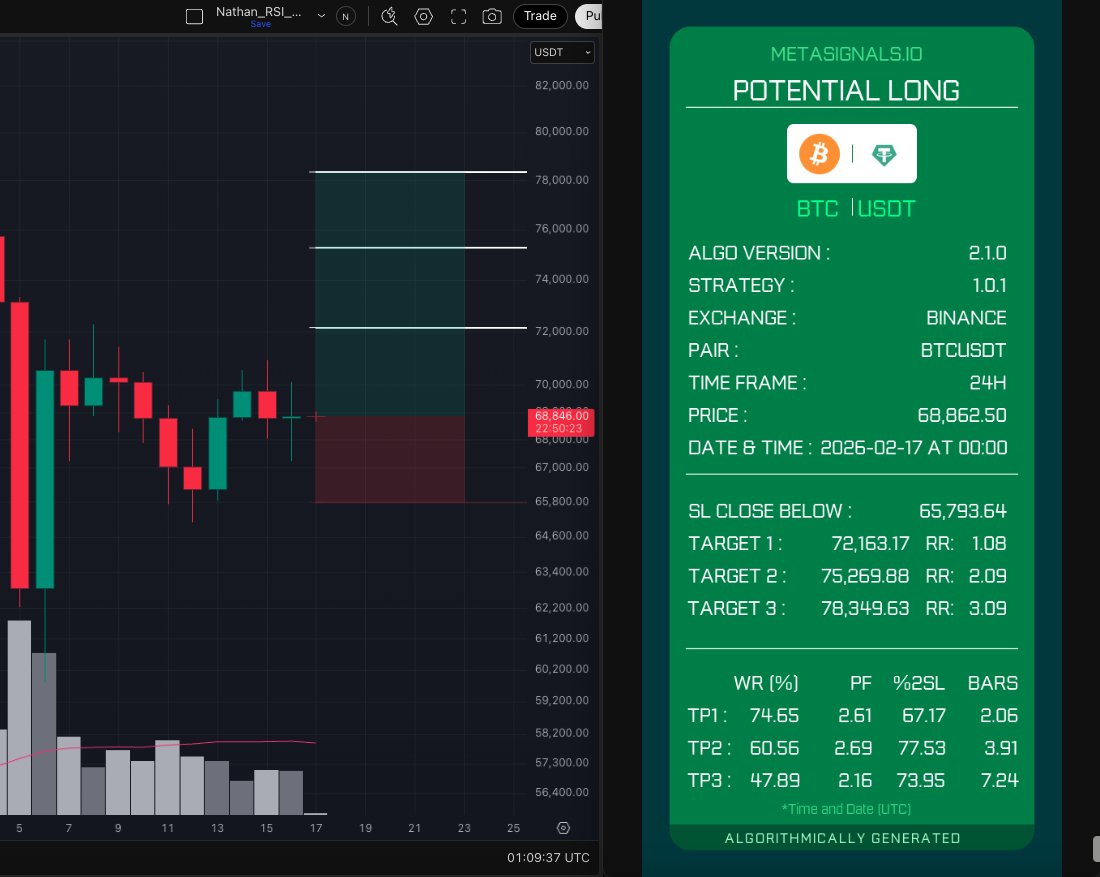The image size is (1100, 877).
Task: Click the date 2026-02-17 AT 00:00
Action: pyautogui.click(x=913, y=448)
